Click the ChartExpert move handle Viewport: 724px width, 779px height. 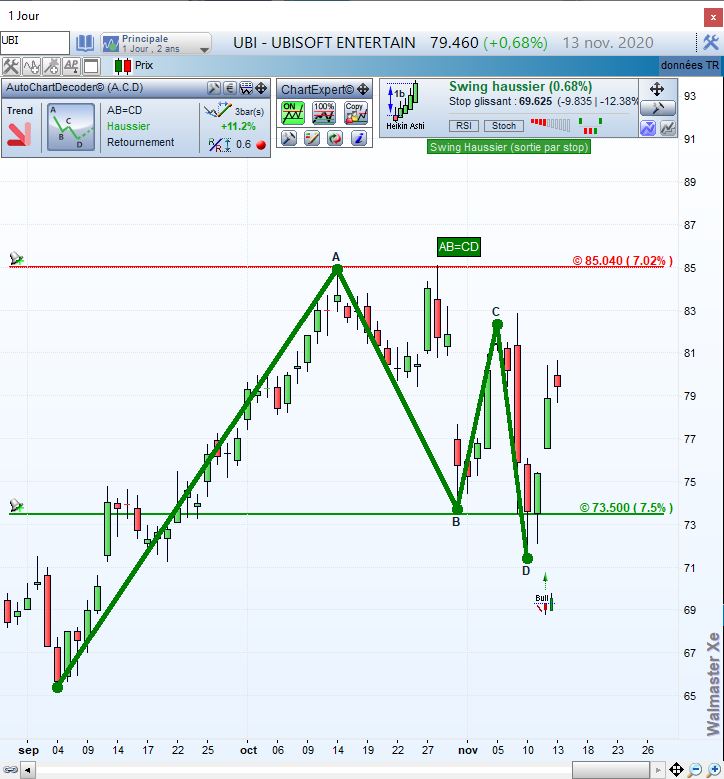(x=363, y=89)
